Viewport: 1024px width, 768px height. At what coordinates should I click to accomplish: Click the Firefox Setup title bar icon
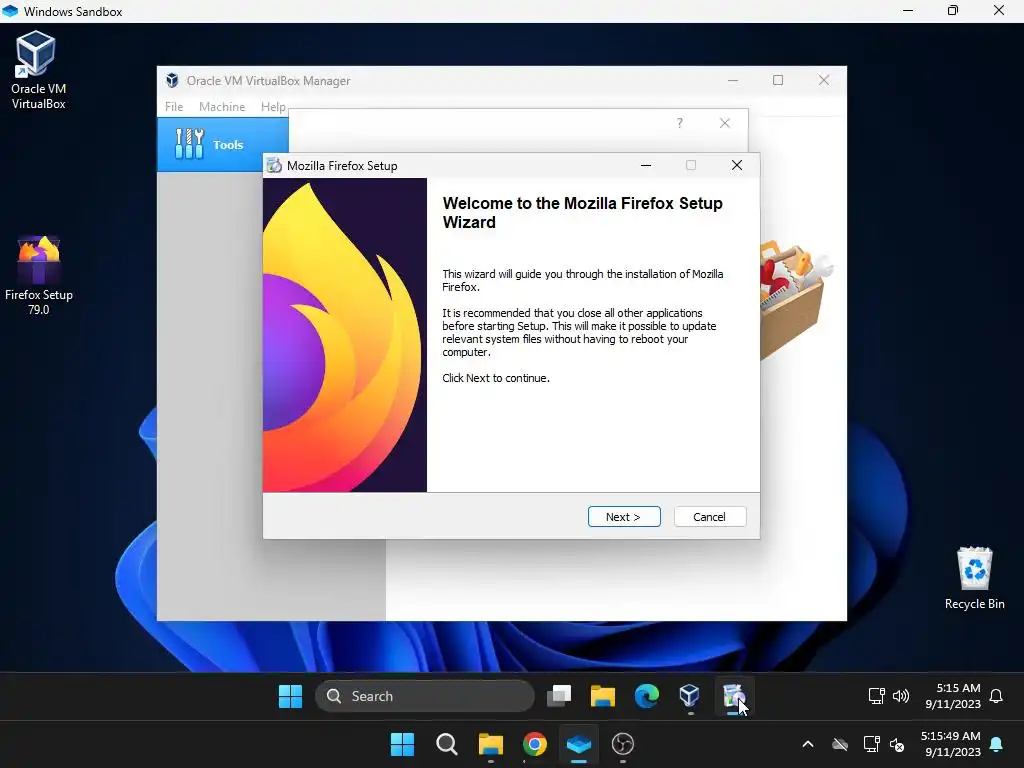pyautogui.click(x=274, y=165)
